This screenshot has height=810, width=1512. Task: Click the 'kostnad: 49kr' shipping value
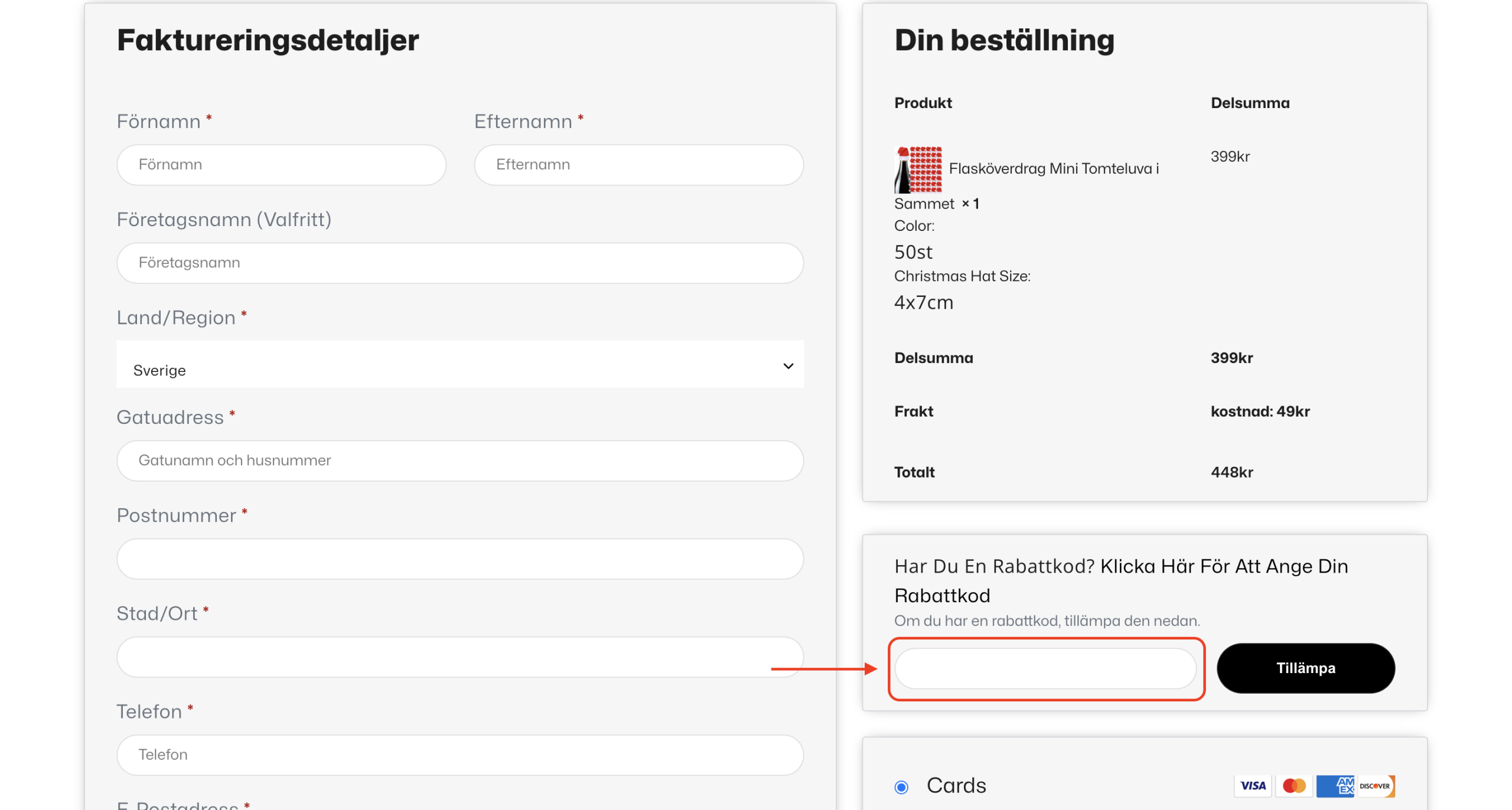pos(1260,411)
